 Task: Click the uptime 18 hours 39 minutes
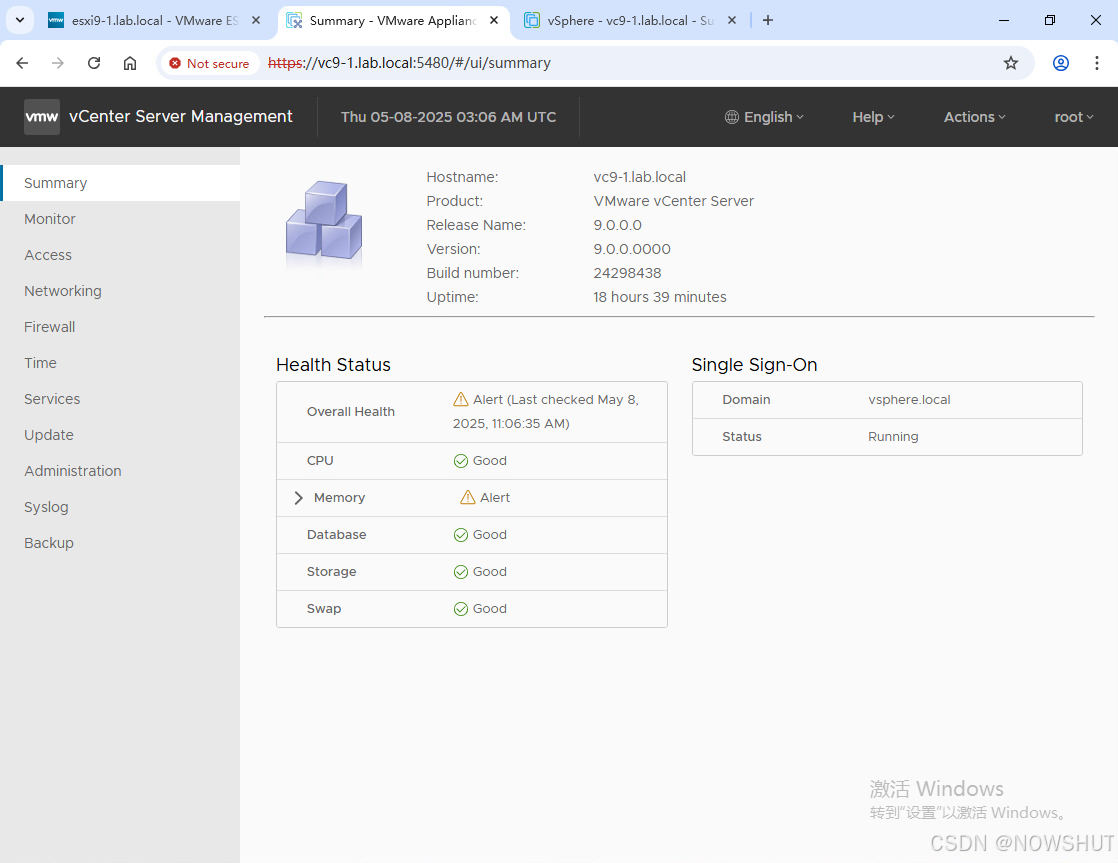coord(660,297)
